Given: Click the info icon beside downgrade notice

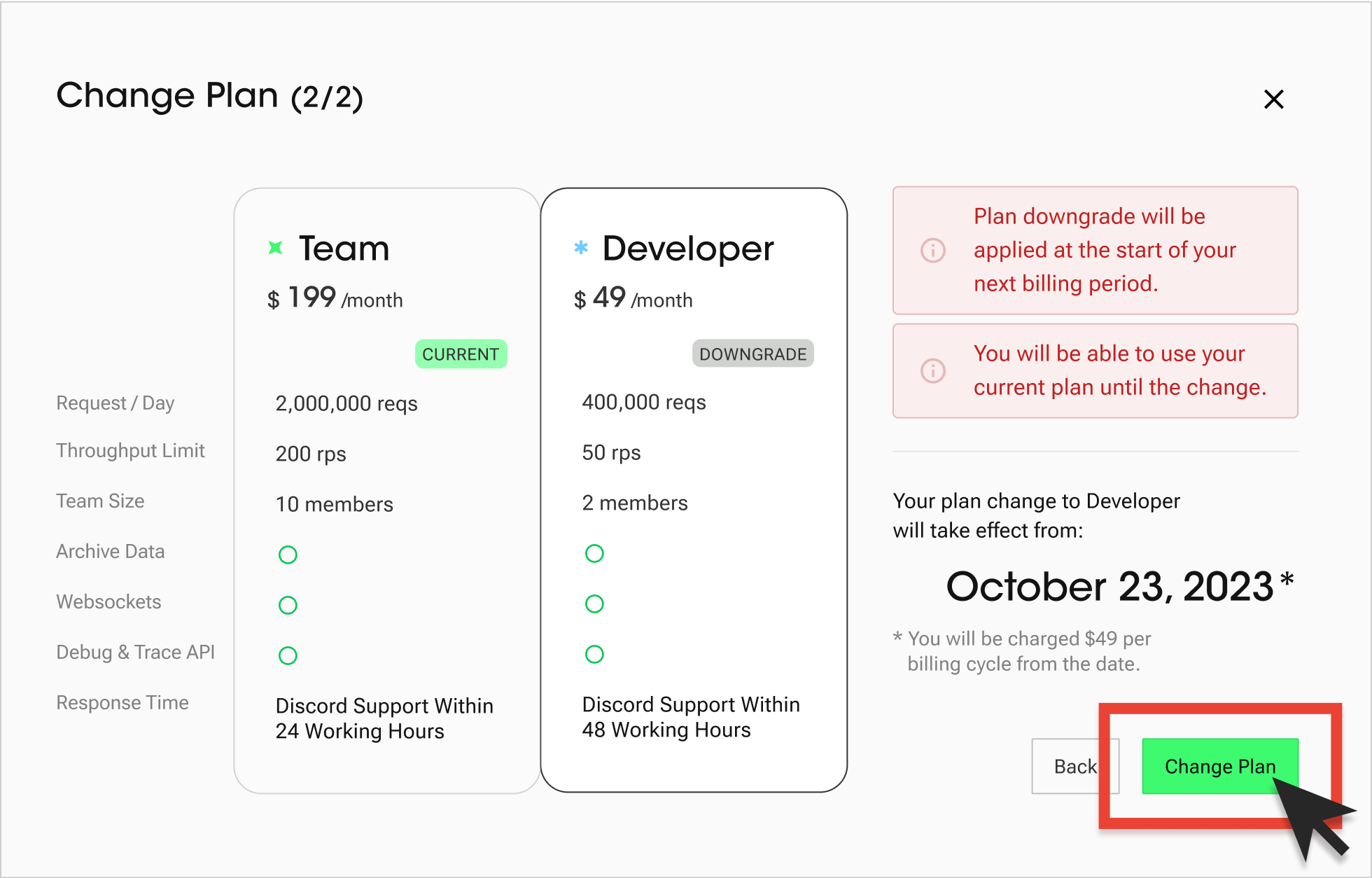Looking at the screenshot, I should click(x=932, y=250).
